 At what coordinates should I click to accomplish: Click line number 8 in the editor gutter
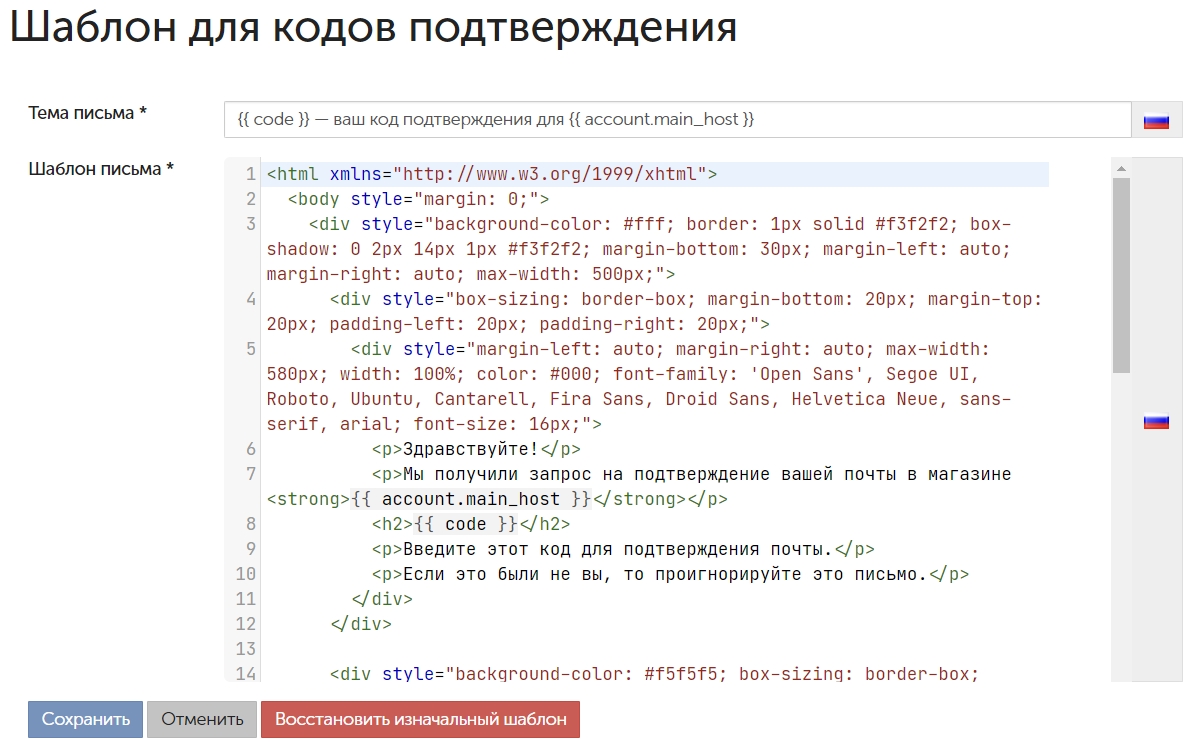coord(251,524)
